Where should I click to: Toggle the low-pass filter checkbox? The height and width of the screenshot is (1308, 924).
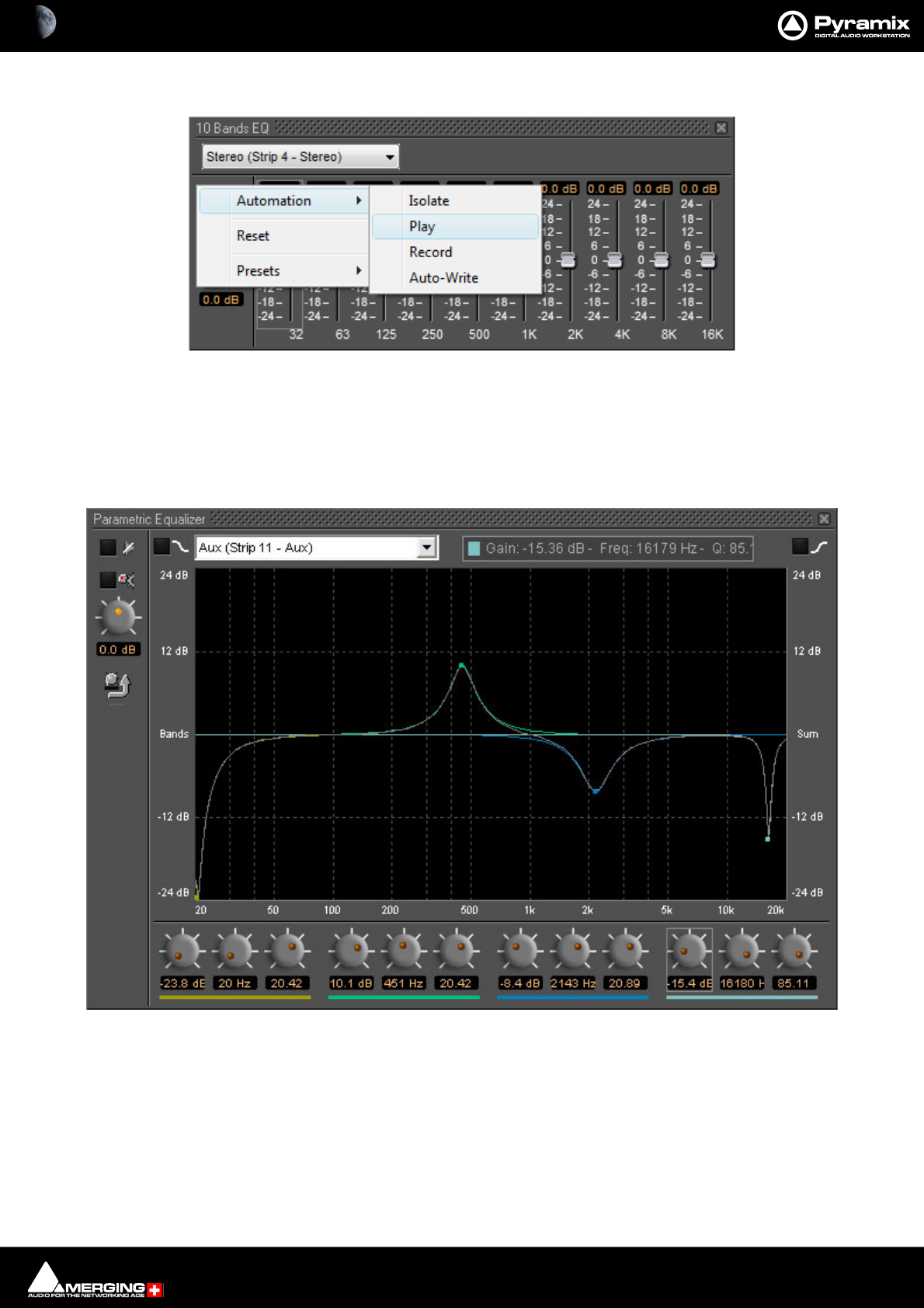[x=162, y=547]
